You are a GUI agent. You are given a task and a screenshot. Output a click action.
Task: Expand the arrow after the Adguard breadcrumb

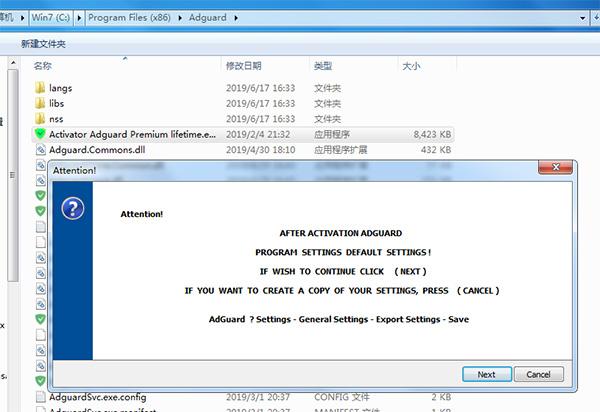pyautogui.click(x=236, y=18)
